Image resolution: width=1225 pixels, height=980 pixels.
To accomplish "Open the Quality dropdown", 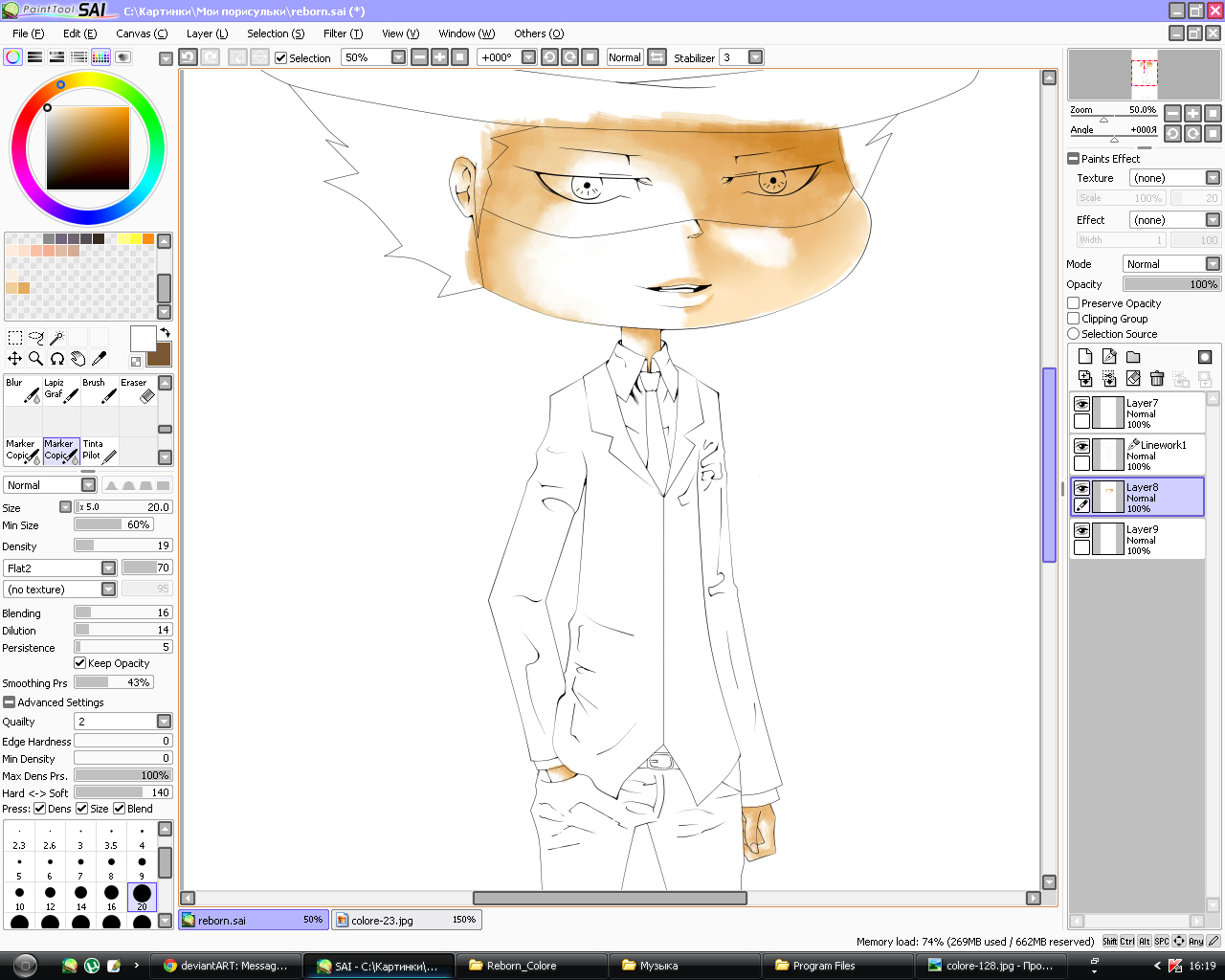I will click(x=164, y=721).
